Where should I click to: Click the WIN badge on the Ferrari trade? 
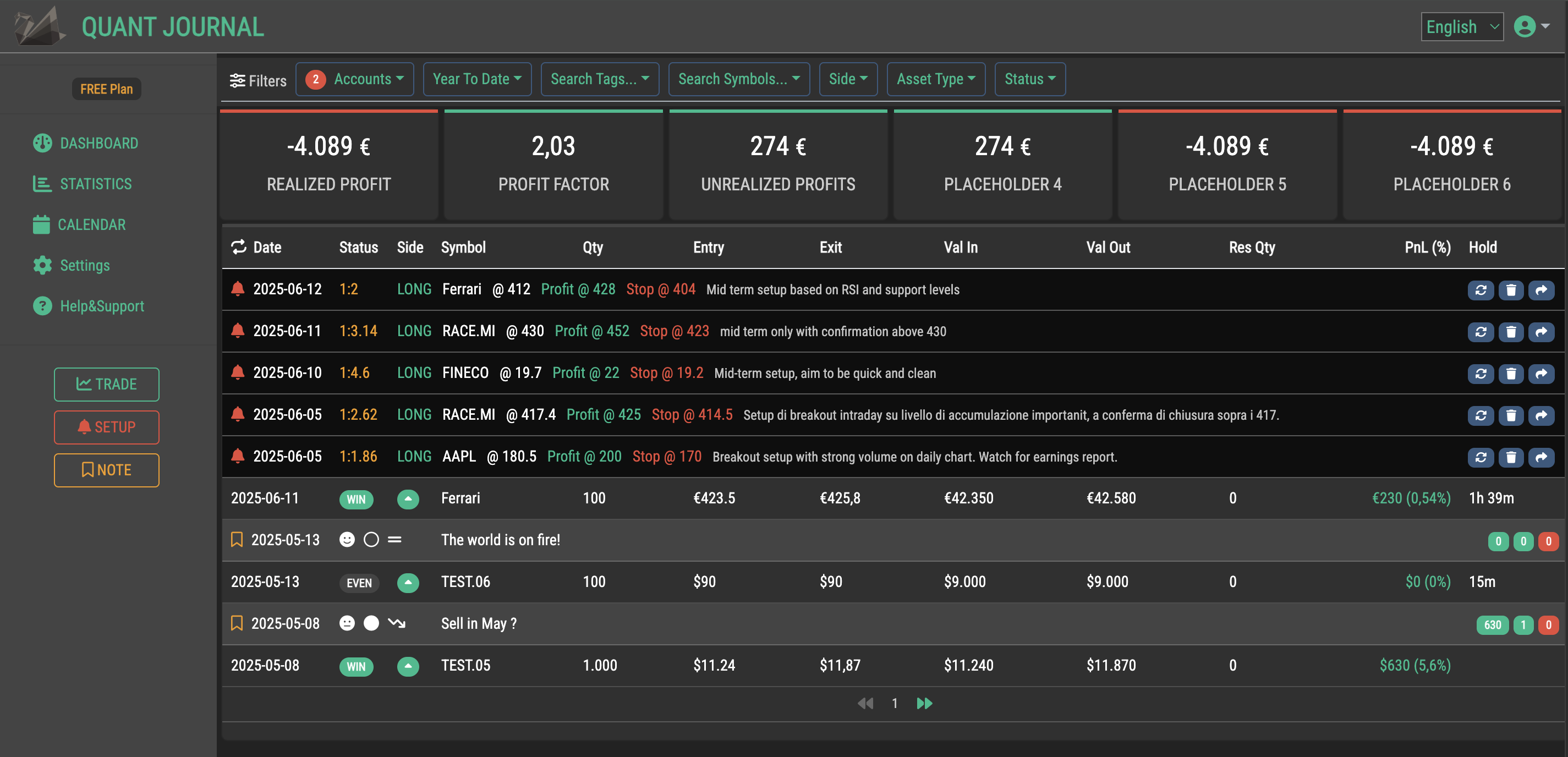click(356, 499)
